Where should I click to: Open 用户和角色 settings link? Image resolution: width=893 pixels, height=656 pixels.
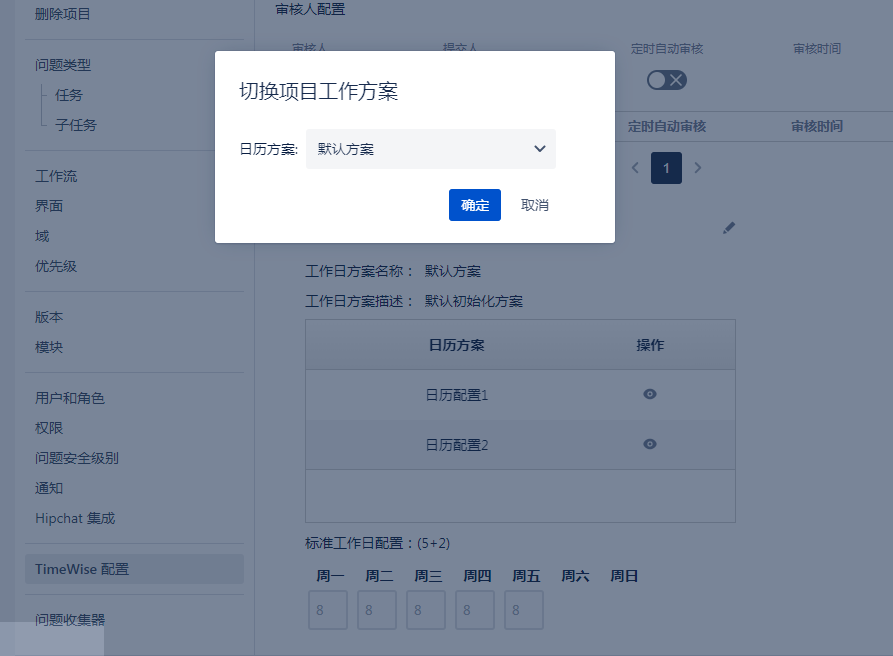70,398
